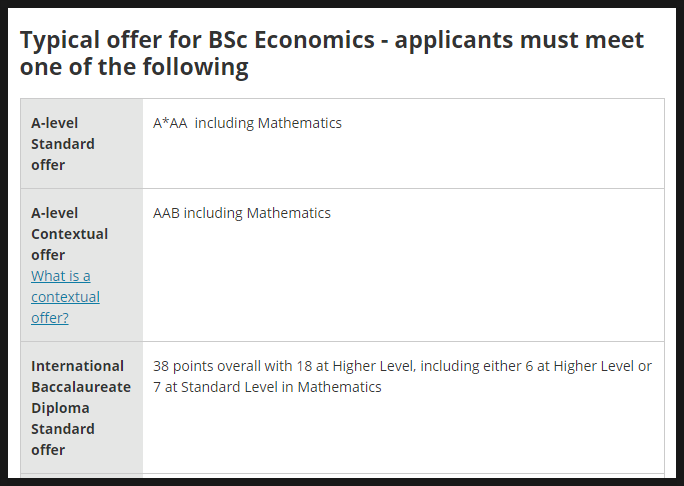
Task: Click the "A*AA" grade text
Action: (x=170, y=123)
